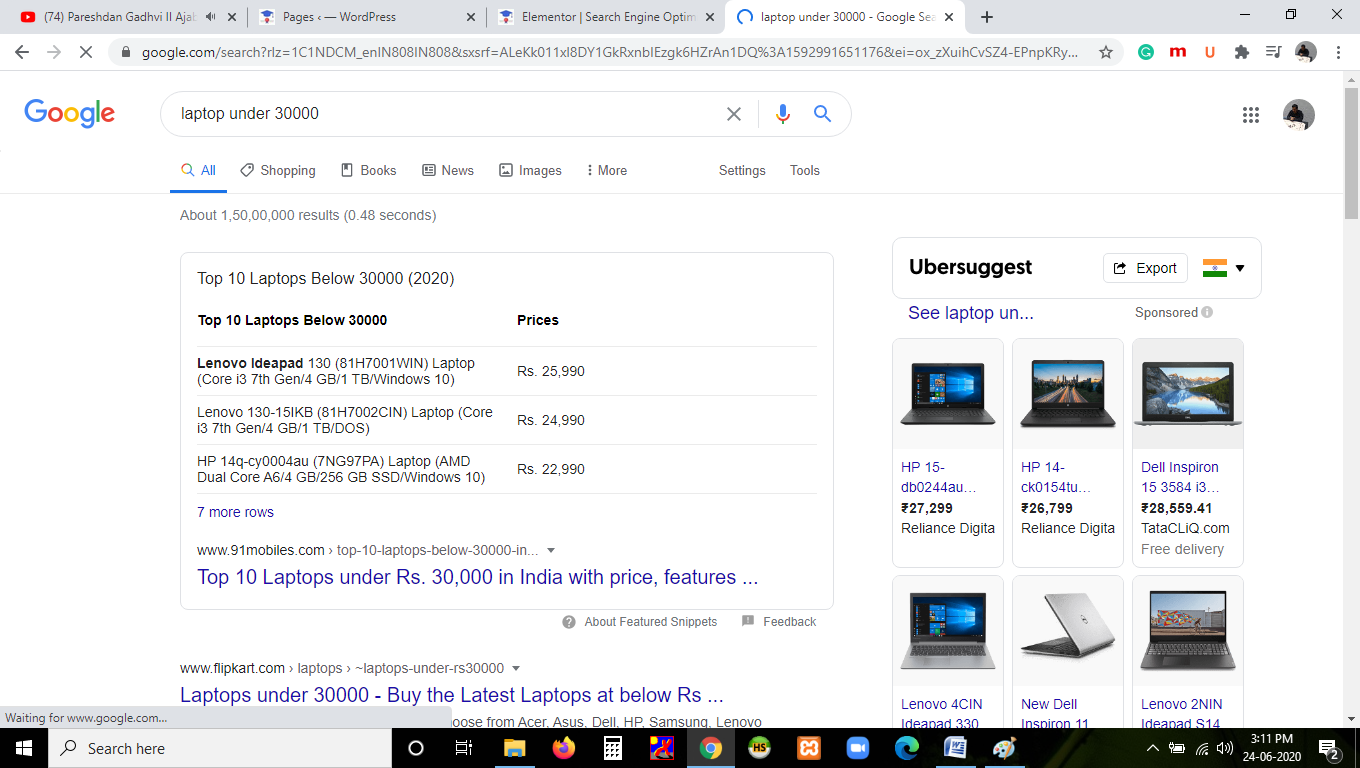Open 'Laptops under 30000' Flipkart result
This screenshot has height=768, width=1360.
coord(452,695)
